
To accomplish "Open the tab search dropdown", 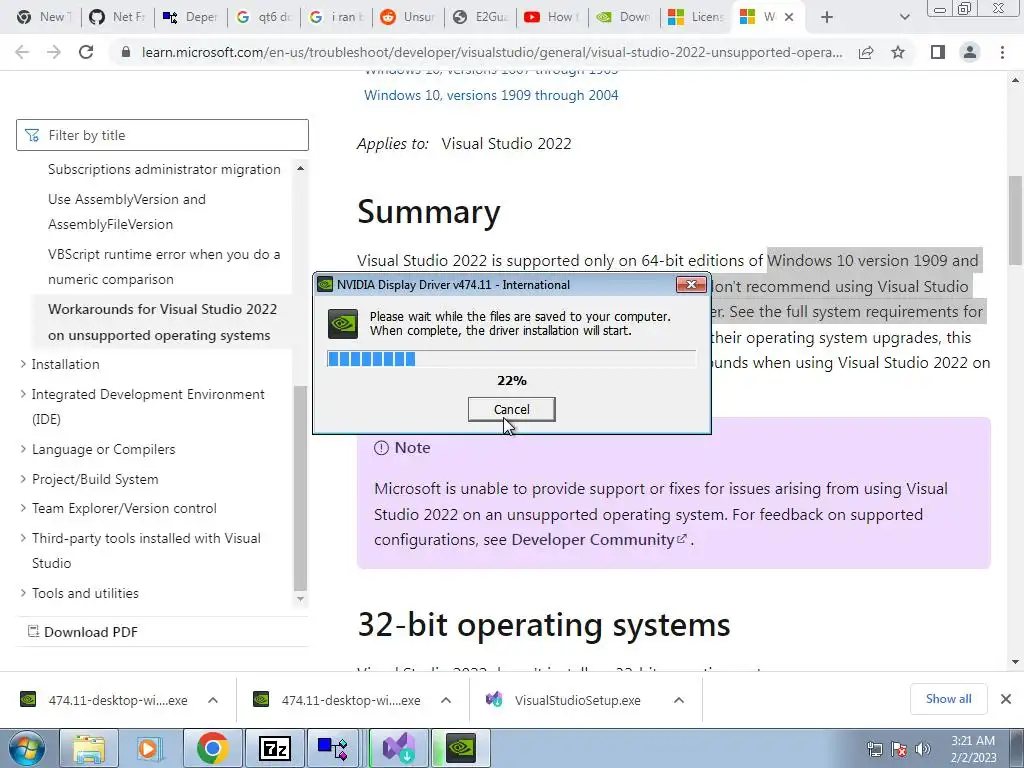I will tap(904, 17).
